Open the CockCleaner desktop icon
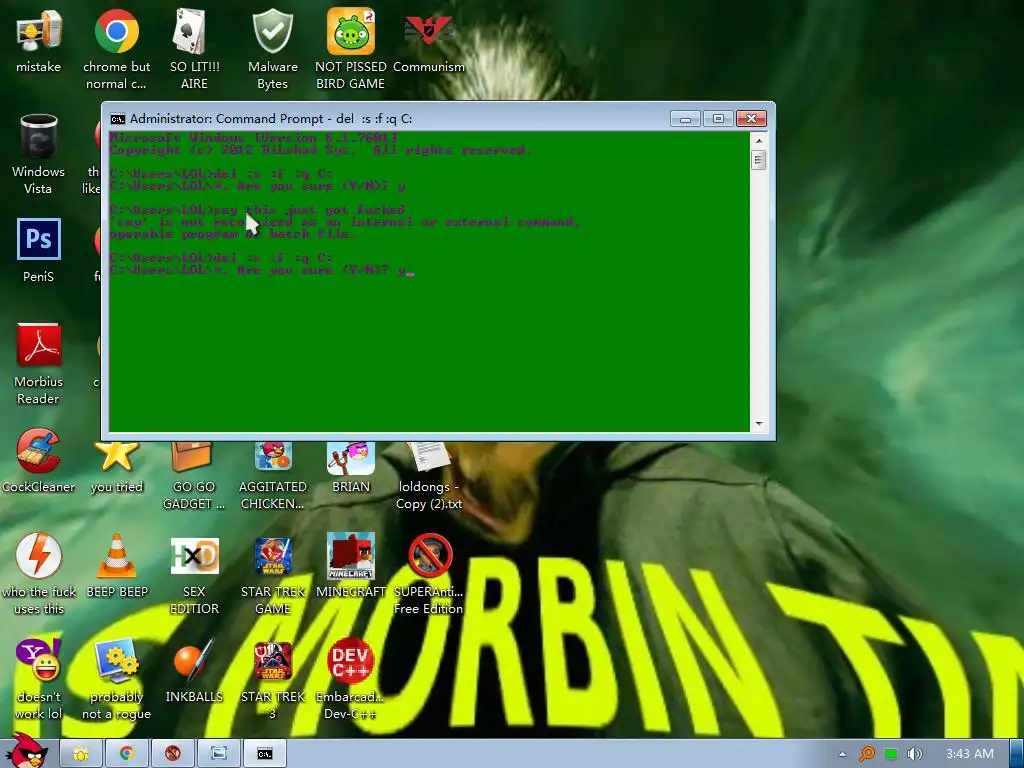Image resolution: width=1024 pixels, height=768 pixels. [x=39, y=460]
